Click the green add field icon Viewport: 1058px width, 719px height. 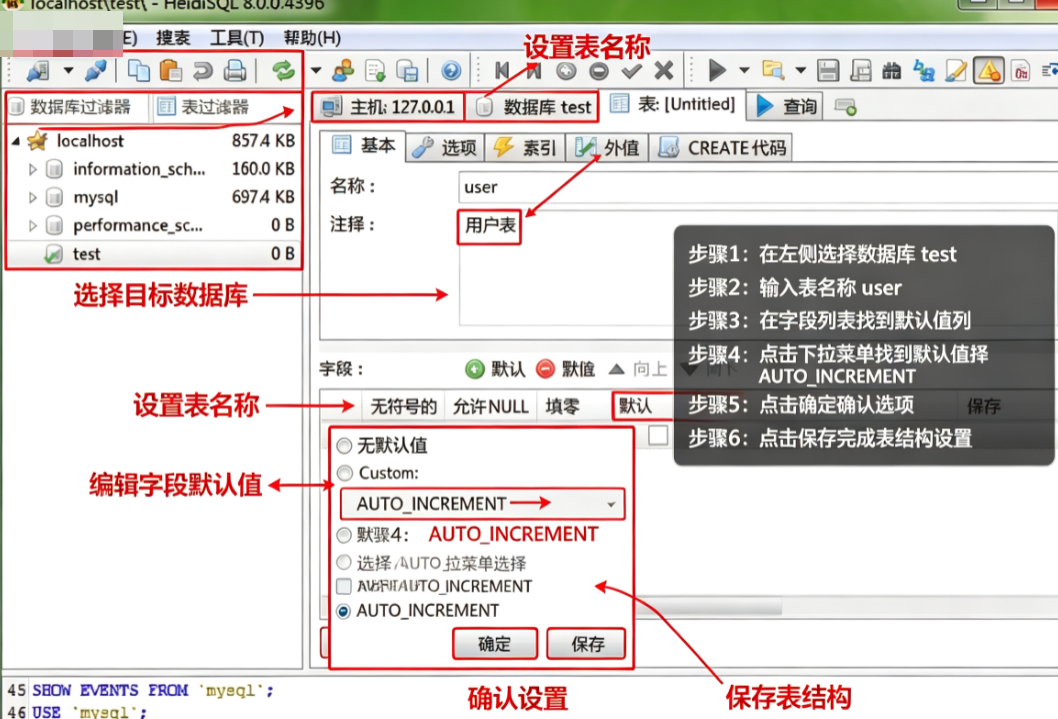click(475, 369)
